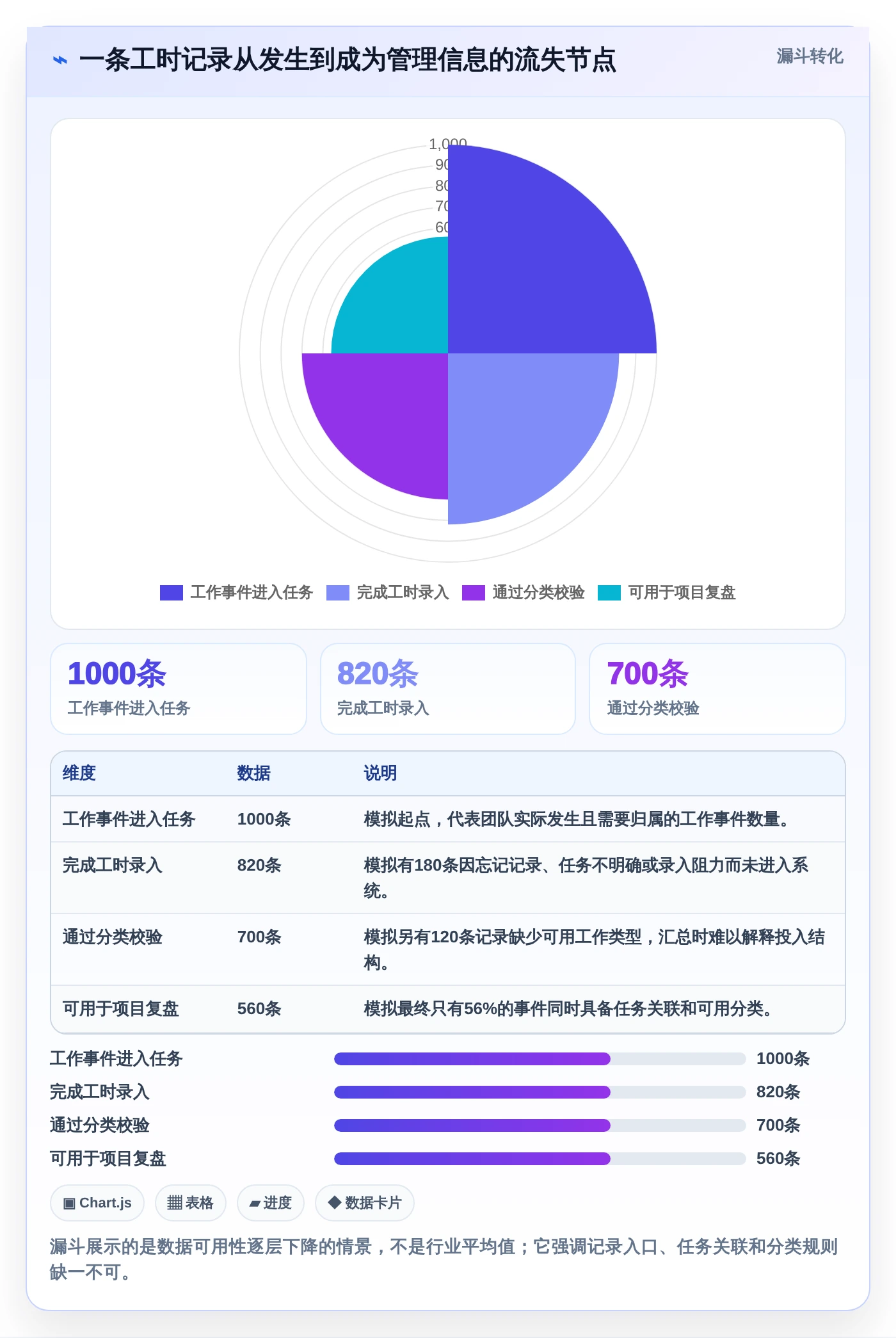The height and width of the screenshot is (1338, 896).
Task: Click the 完成工时录入 progress bar
Action: click(x=540, y=1092)
